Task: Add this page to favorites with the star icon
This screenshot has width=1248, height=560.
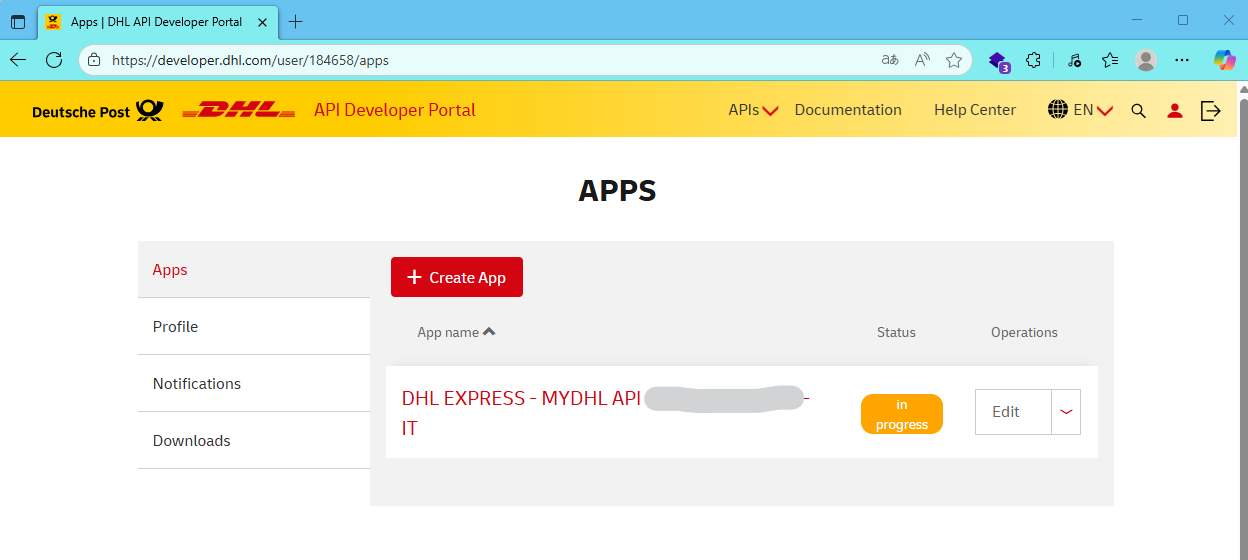Action: (x=954, y=60)
